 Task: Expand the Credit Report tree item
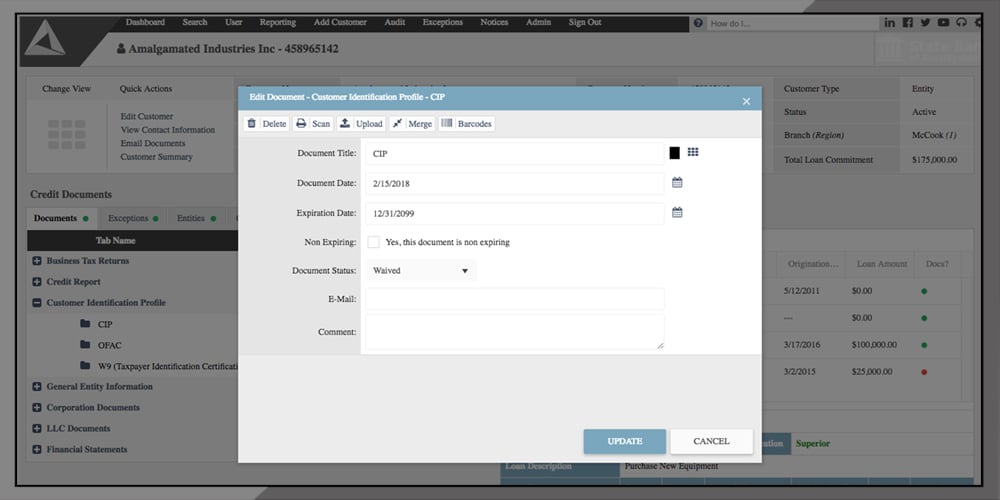coord(36,282)
